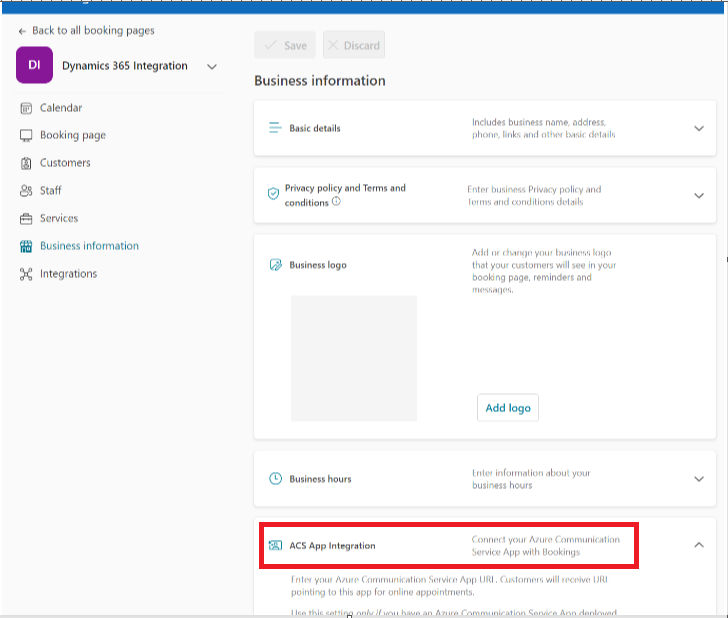Click the Discard button
The height and width of the screenshot is (618, 728).
[354, 45]
